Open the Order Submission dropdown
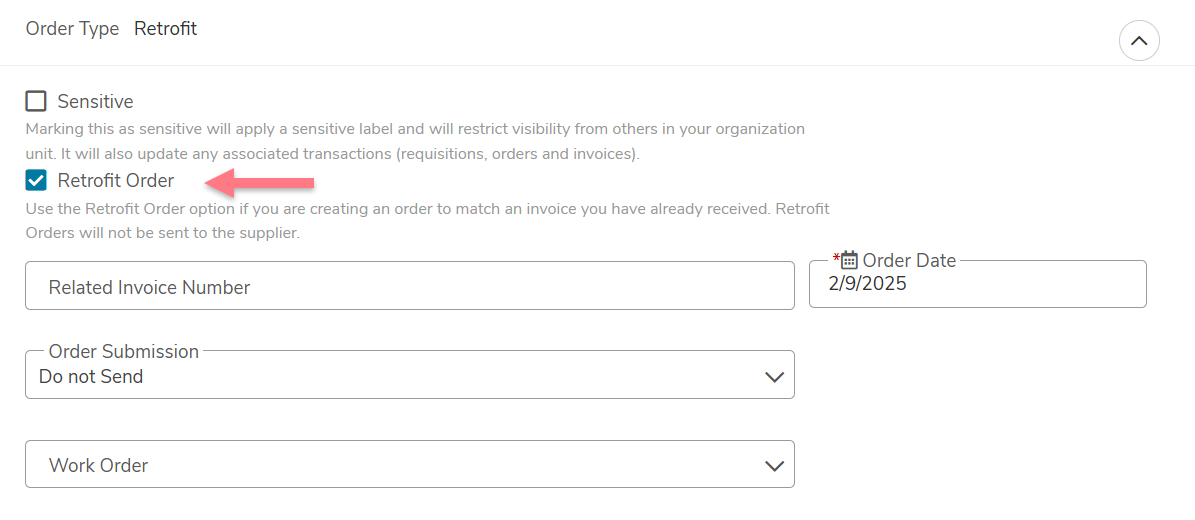 410,374
